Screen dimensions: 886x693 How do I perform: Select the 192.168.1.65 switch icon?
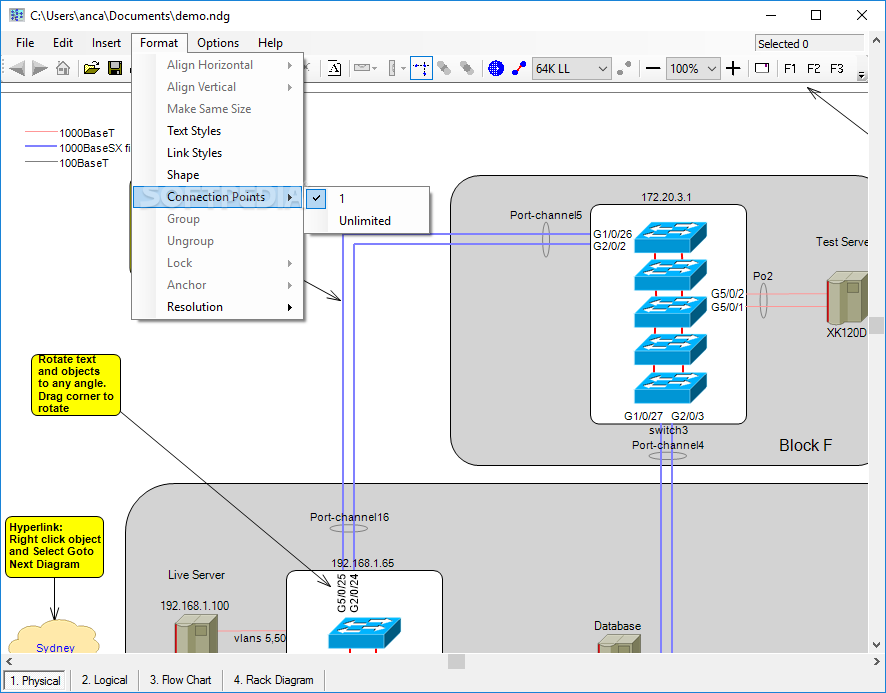tap(364, 633)
